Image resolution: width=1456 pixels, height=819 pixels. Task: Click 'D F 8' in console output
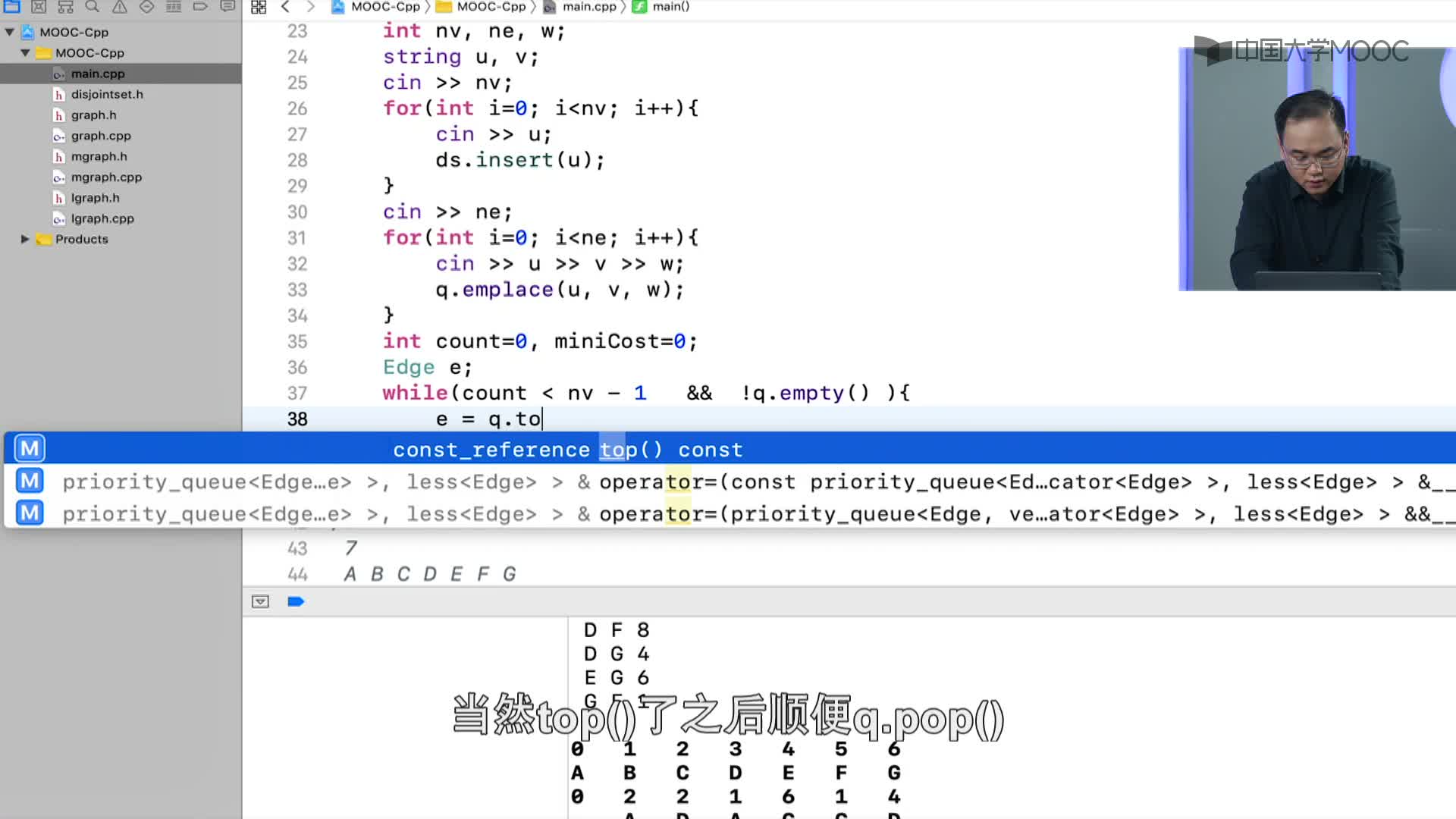(x=617, y=630)
